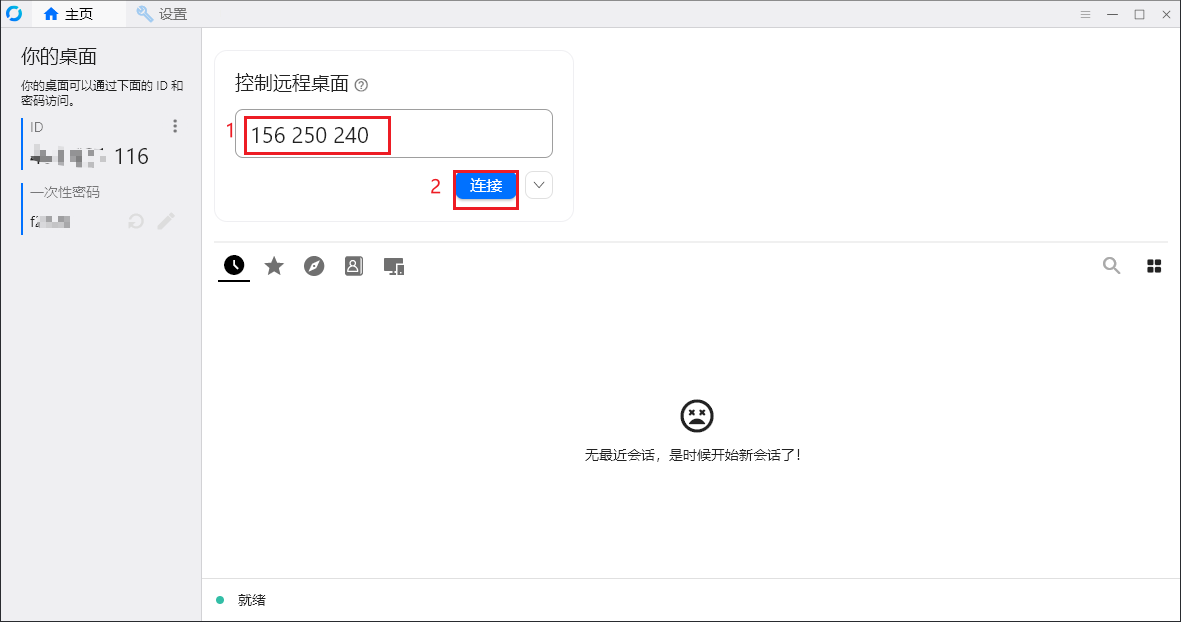Viewport: 1181px width, 622px height.
Task: Click the remote ID input field
Action: coord(394,133)
